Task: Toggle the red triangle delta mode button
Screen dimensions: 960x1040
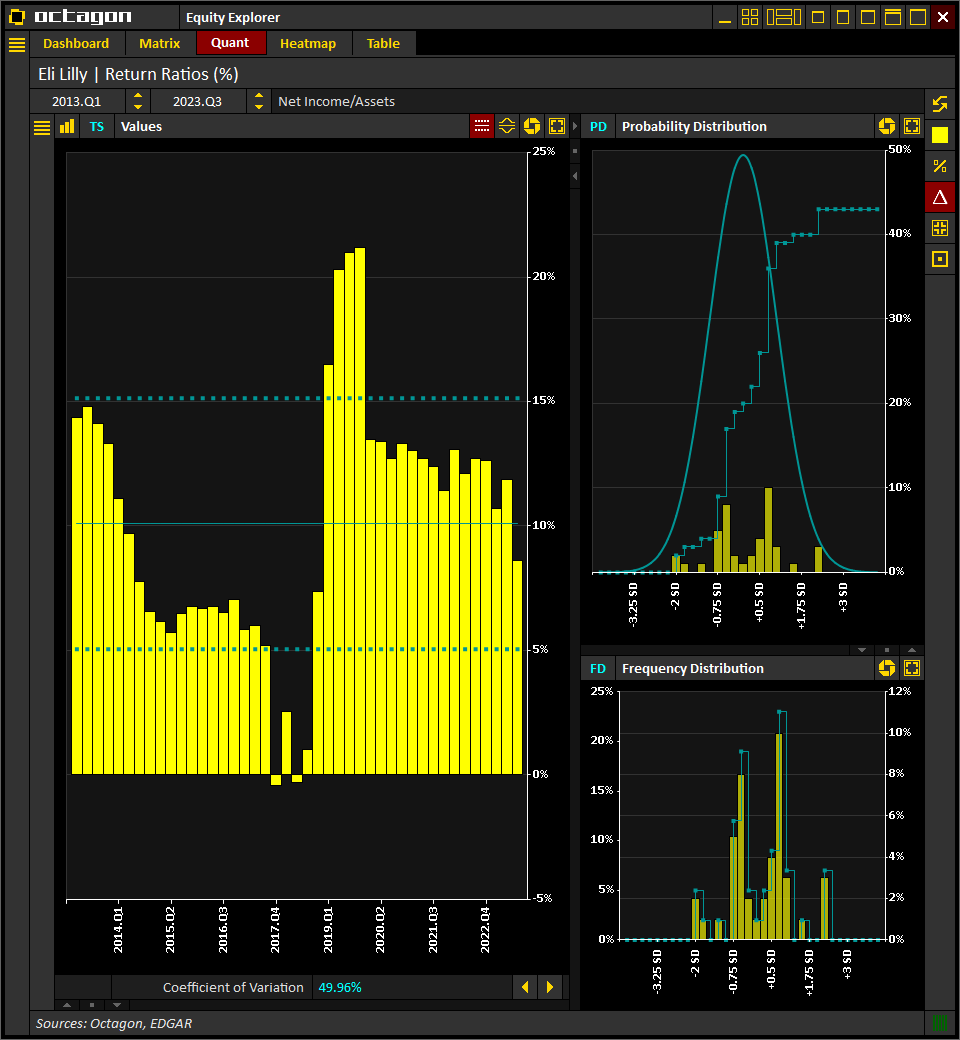Action: click(939, 197)
